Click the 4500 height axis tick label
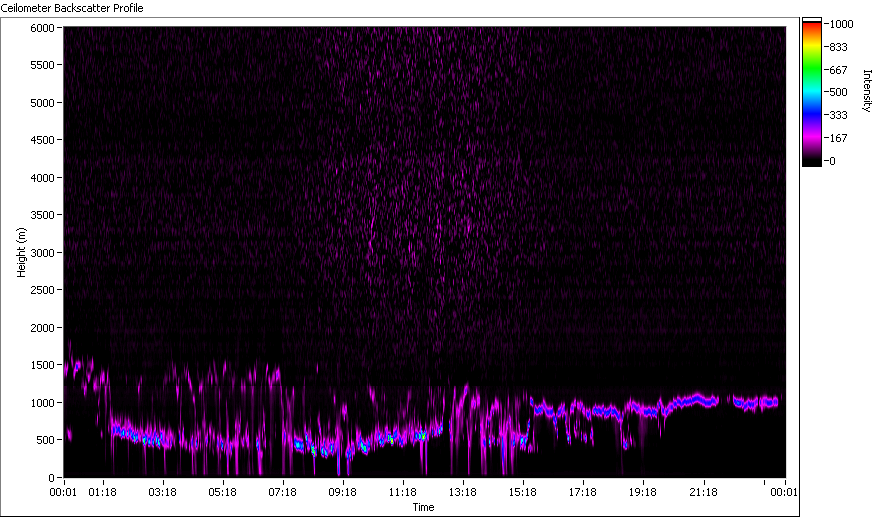The width and height of the screenshot is (876, 517). (x=42, y=140)
